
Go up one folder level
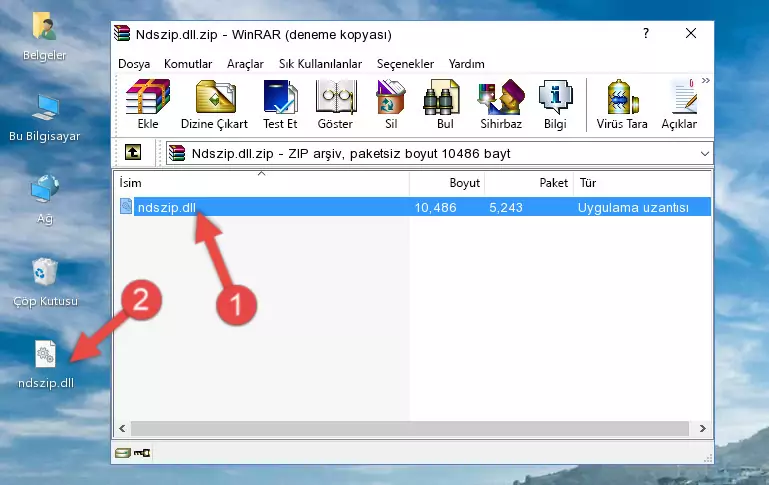pos(133,153)
